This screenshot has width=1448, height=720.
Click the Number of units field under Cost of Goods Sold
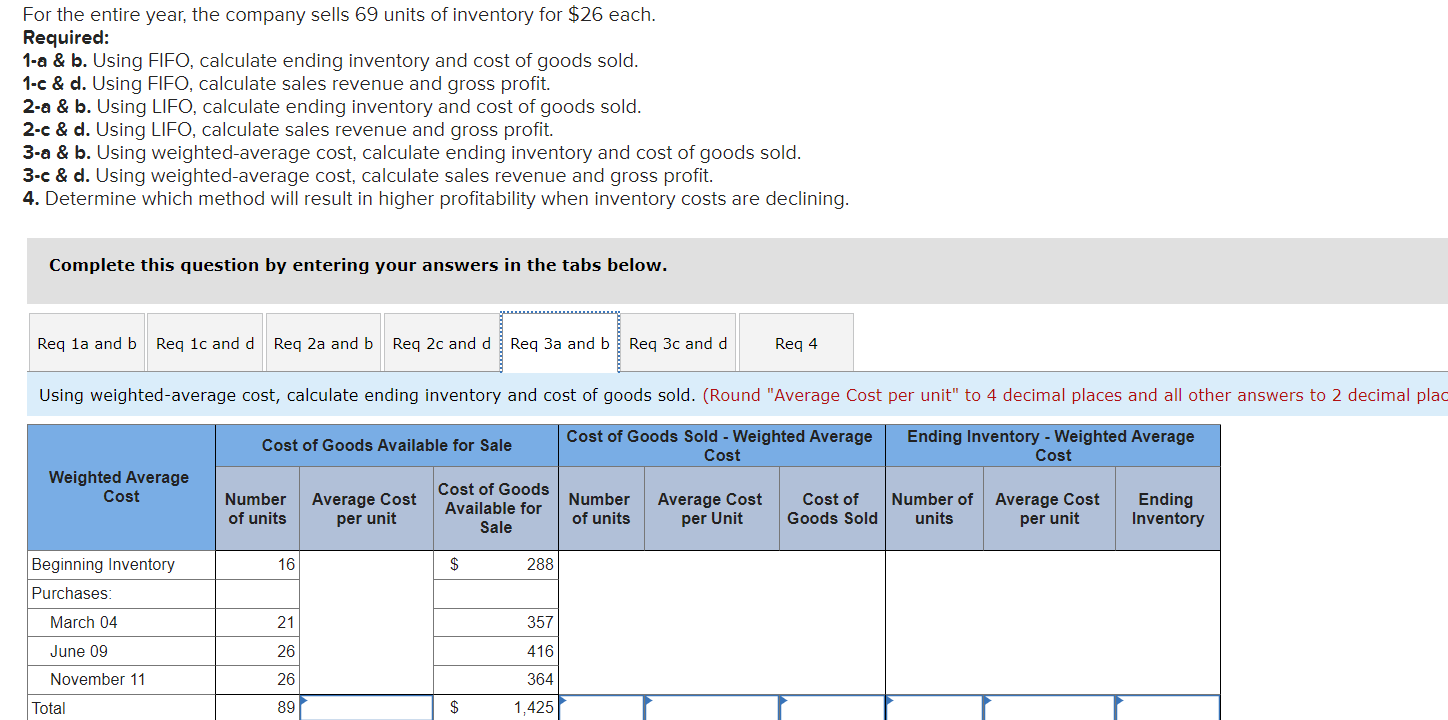click(600, 710)
